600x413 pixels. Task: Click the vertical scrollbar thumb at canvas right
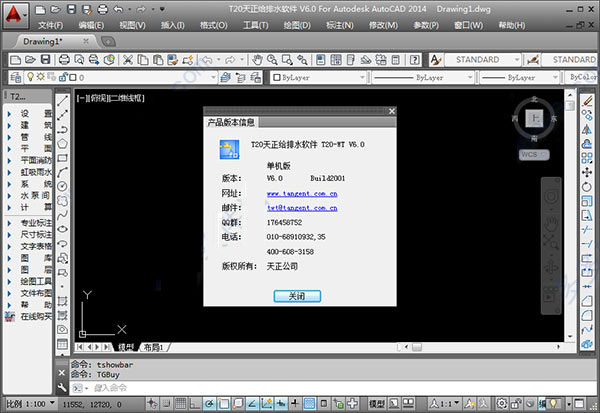pos(570,105)
